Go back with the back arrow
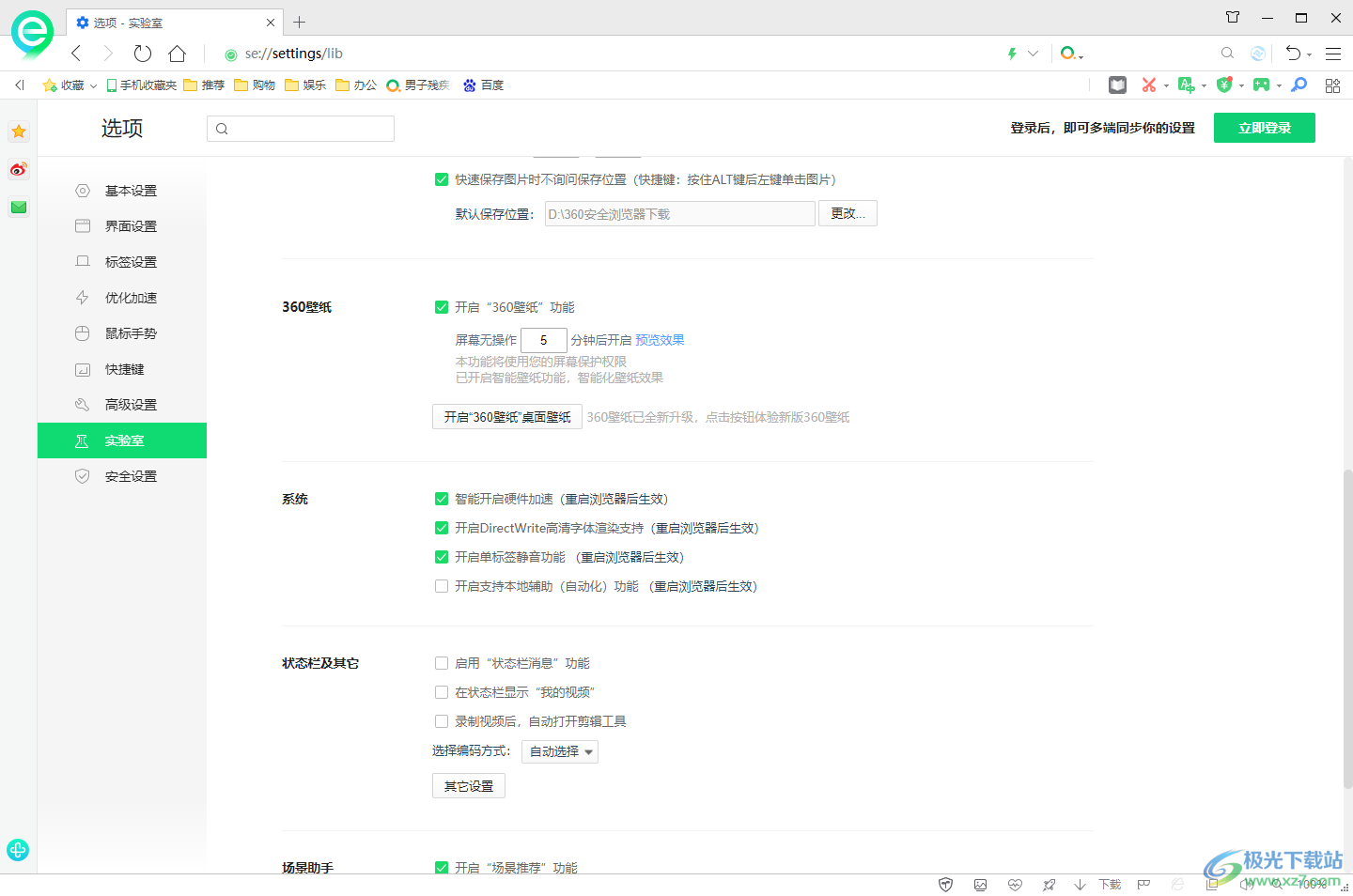This screenshot has width=1353, height=896. (x=77, y=54)
